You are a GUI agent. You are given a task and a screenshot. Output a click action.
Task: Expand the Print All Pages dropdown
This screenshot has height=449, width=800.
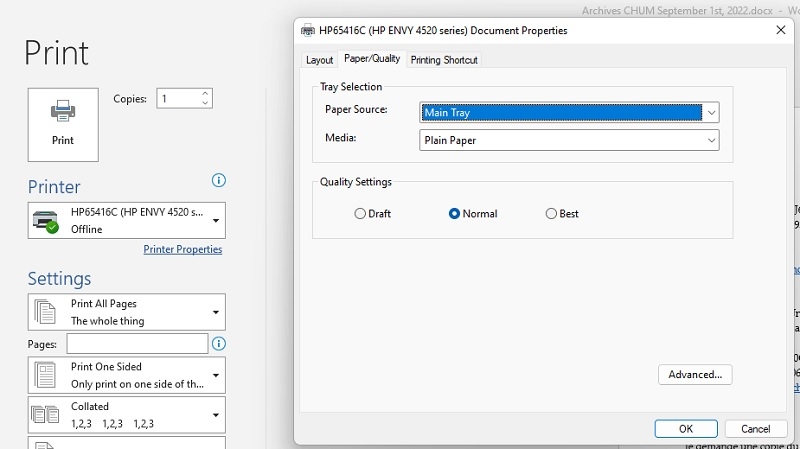click(x=127, y=312)
